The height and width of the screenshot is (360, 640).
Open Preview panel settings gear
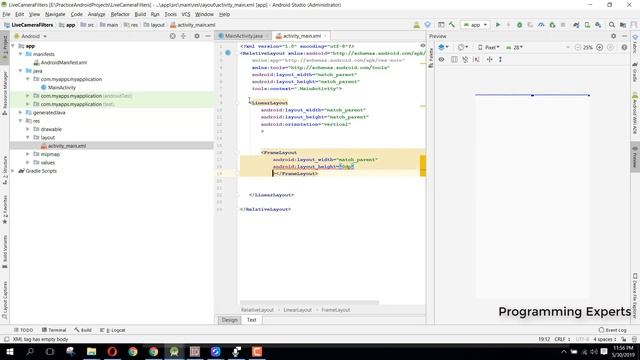point(613,36)
